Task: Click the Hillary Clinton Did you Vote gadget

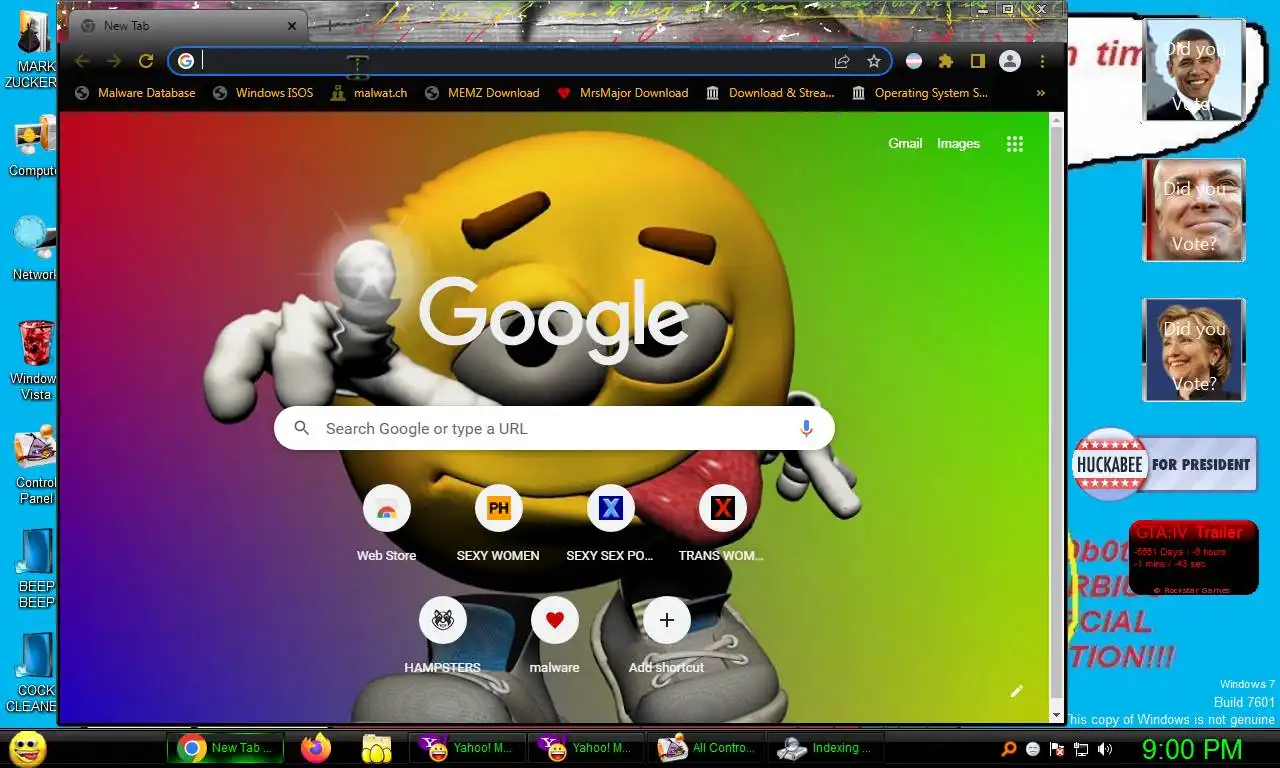Action: [x=1193, y=350]
